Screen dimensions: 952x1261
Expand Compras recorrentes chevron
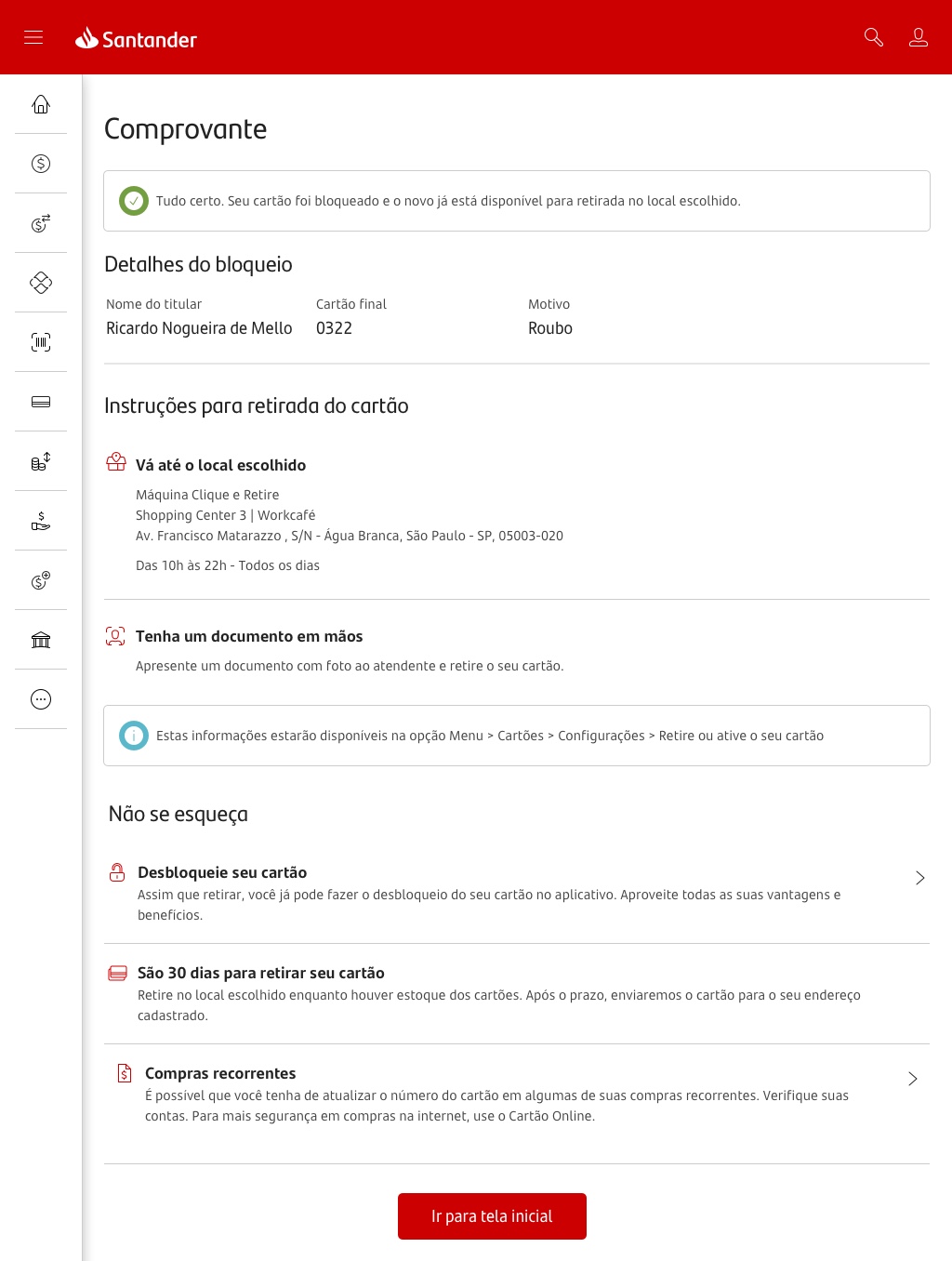[x=913, y=1079]
